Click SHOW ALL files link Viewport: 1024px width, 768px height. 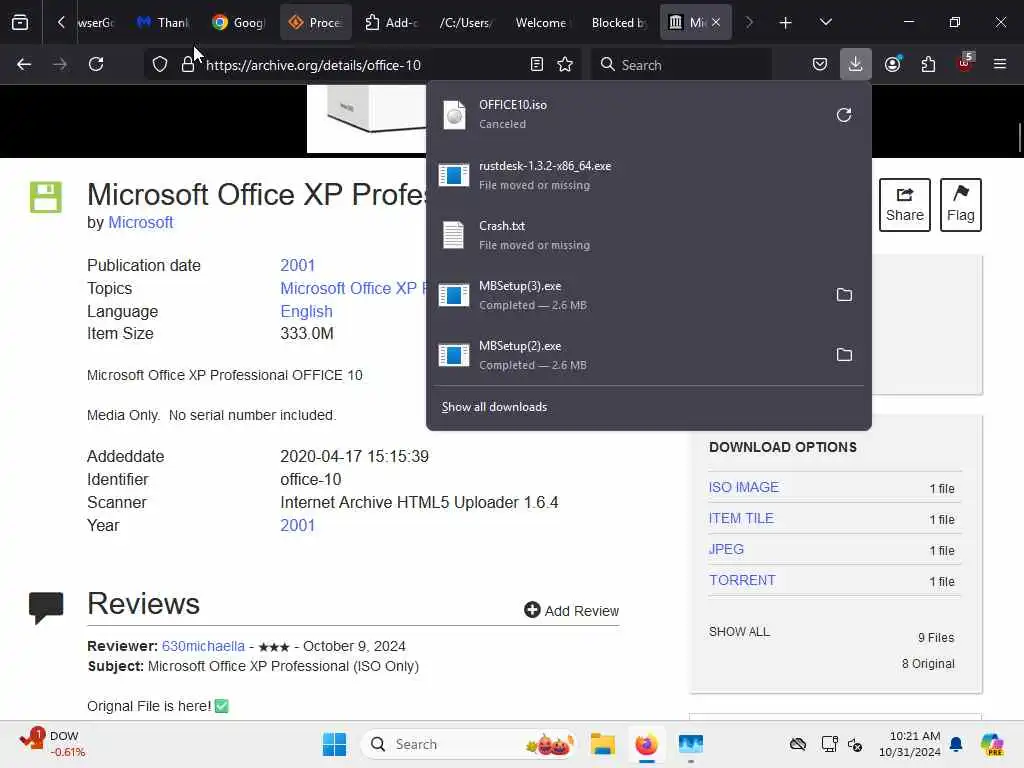coord(739,632)
